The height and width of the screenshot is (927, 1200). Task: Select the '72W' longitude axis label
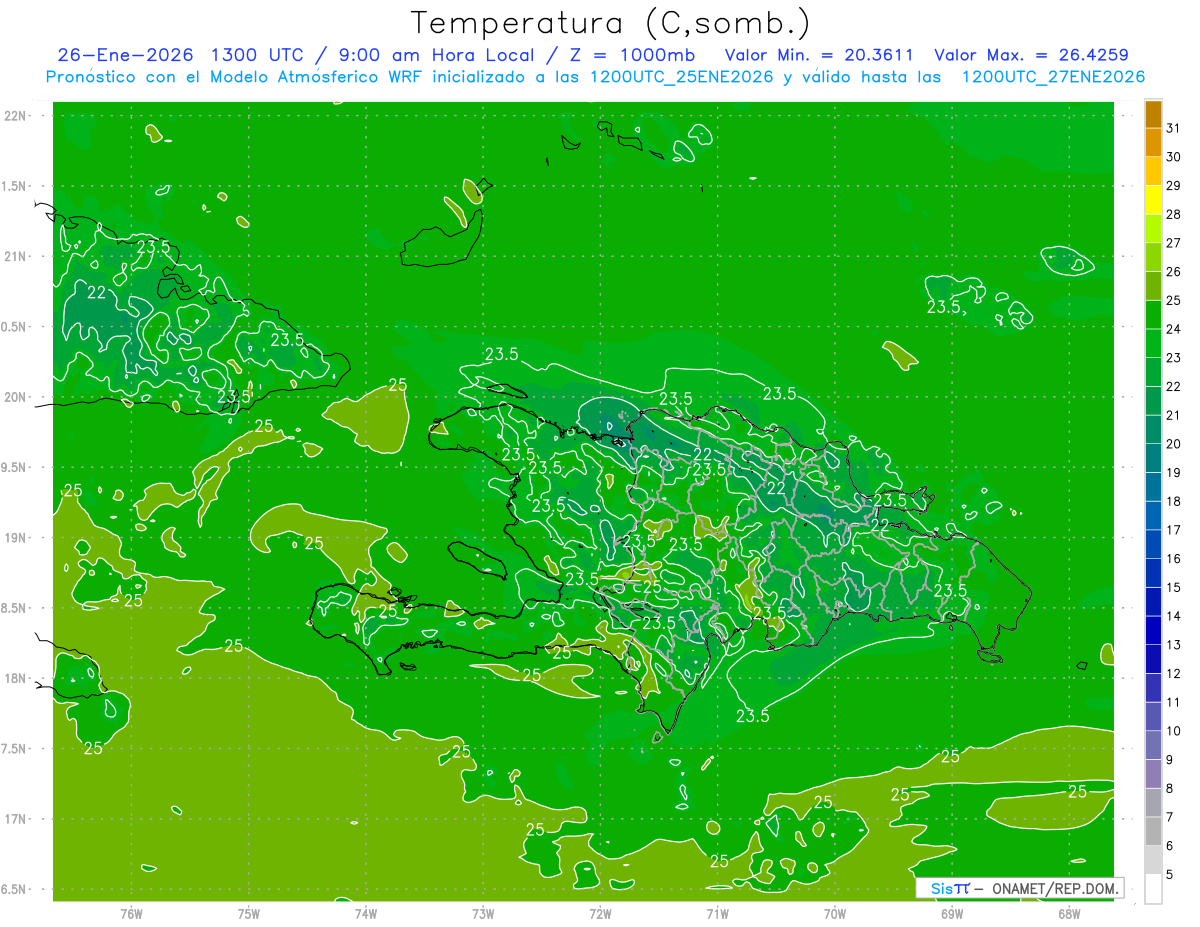click(x=600, y=914)
